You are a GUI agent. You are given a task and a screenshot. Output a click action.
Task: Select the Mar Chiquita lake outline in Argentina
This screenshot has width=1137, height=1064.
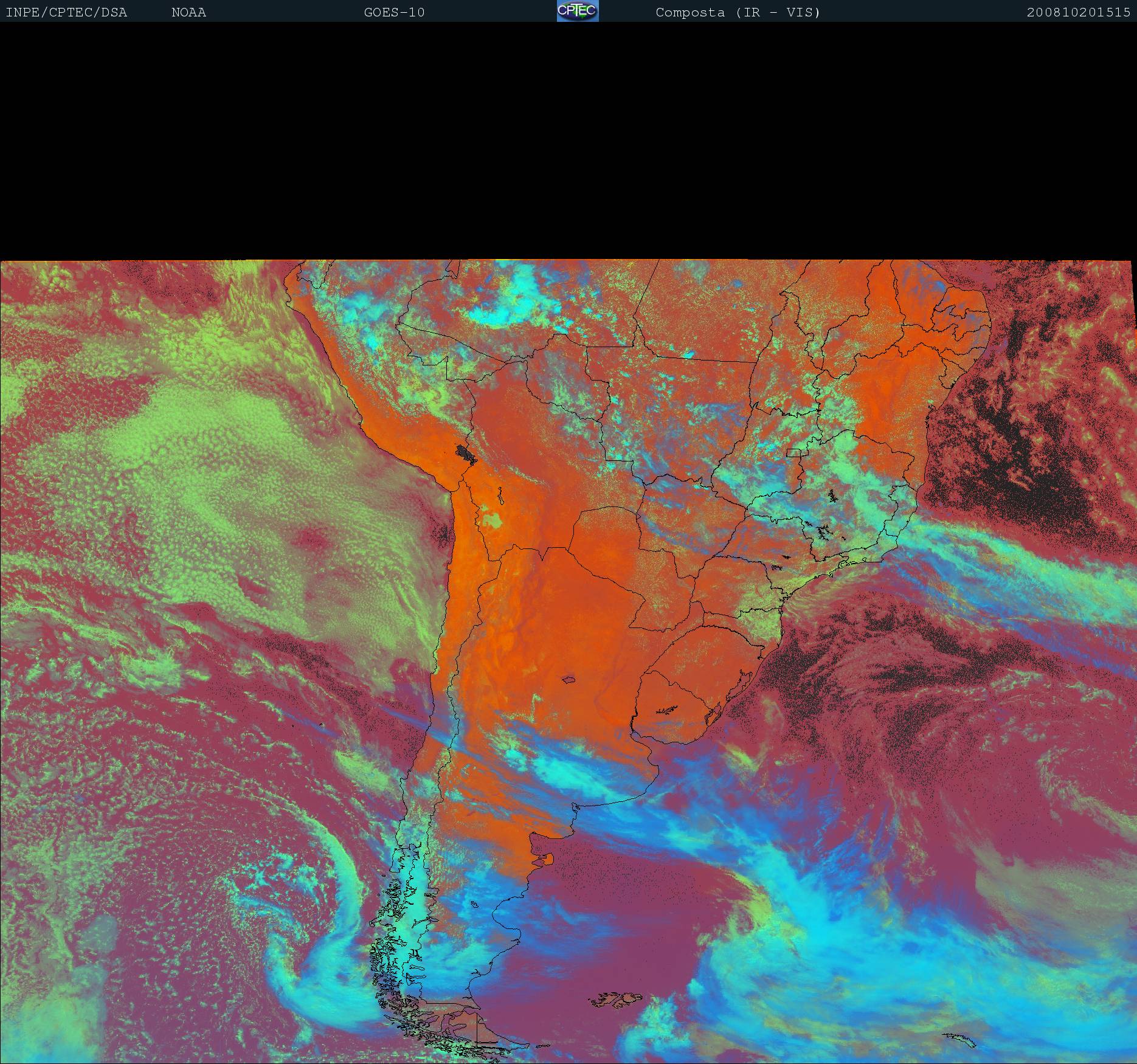(569, 679)
